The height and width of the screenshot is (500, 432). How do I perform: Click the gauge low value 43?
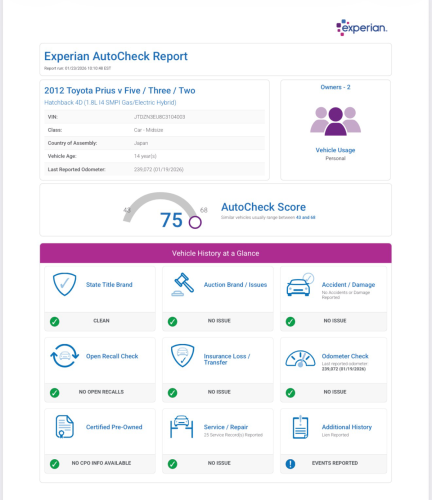pos(127,210)
